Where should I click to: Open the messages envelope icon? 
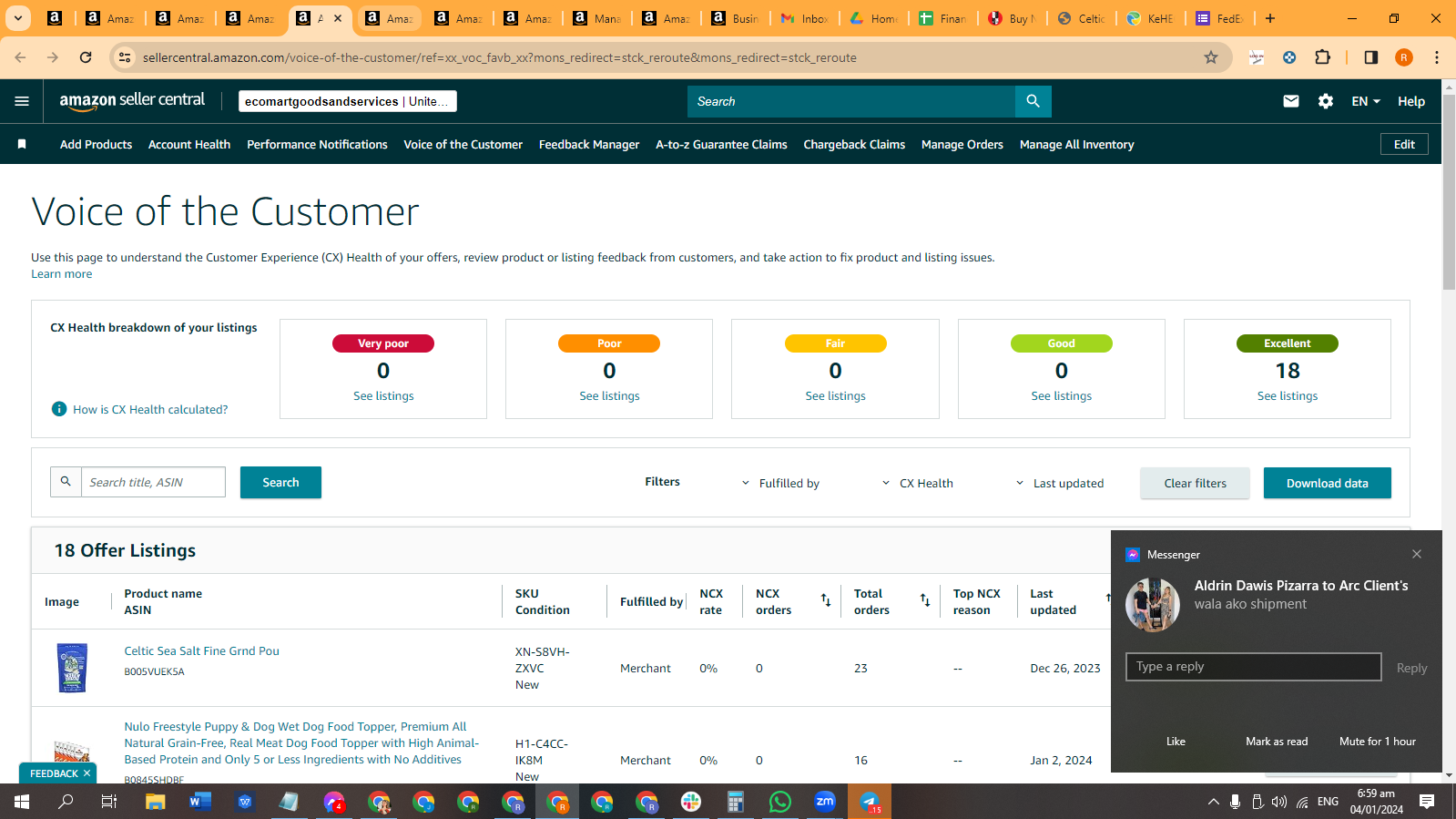pos(1291,101)
